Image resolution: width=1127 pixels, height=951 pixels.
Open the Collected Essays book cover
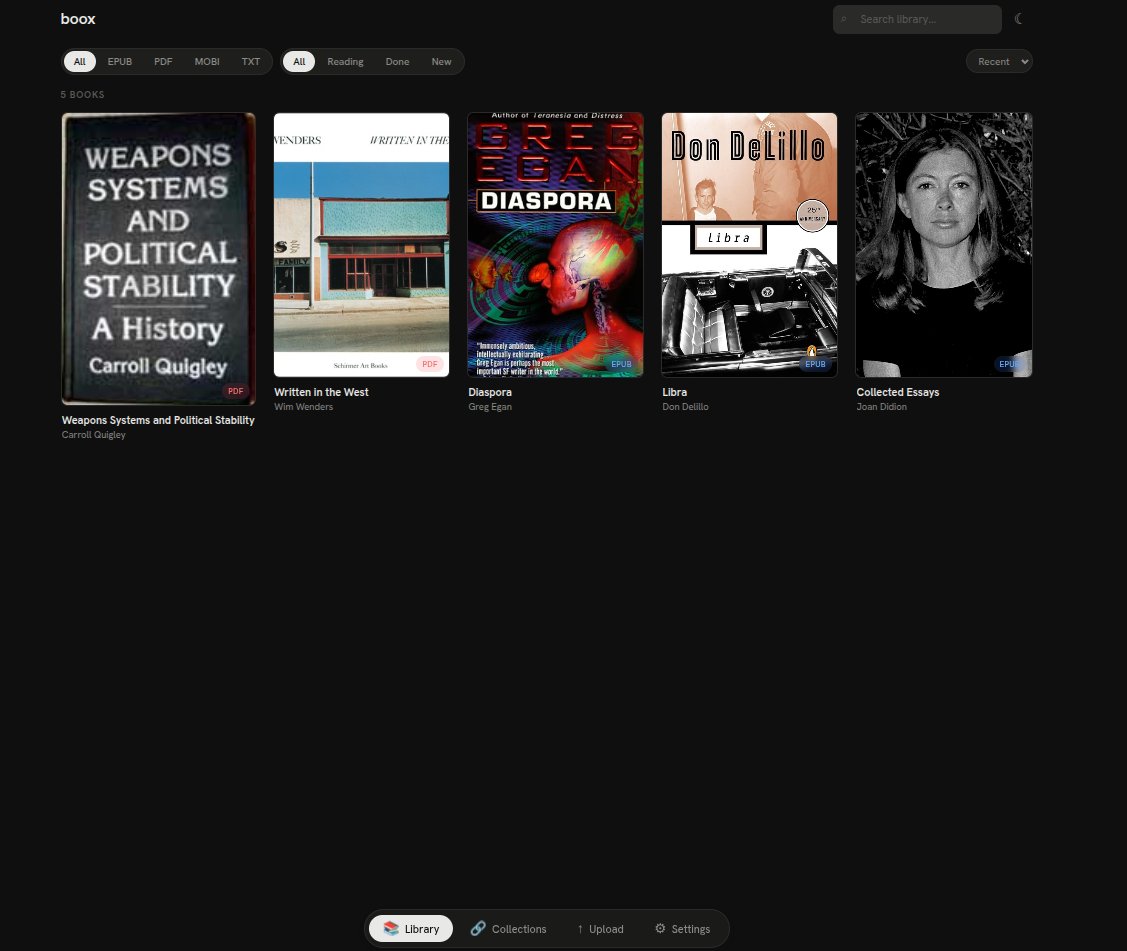coord(944,245)
